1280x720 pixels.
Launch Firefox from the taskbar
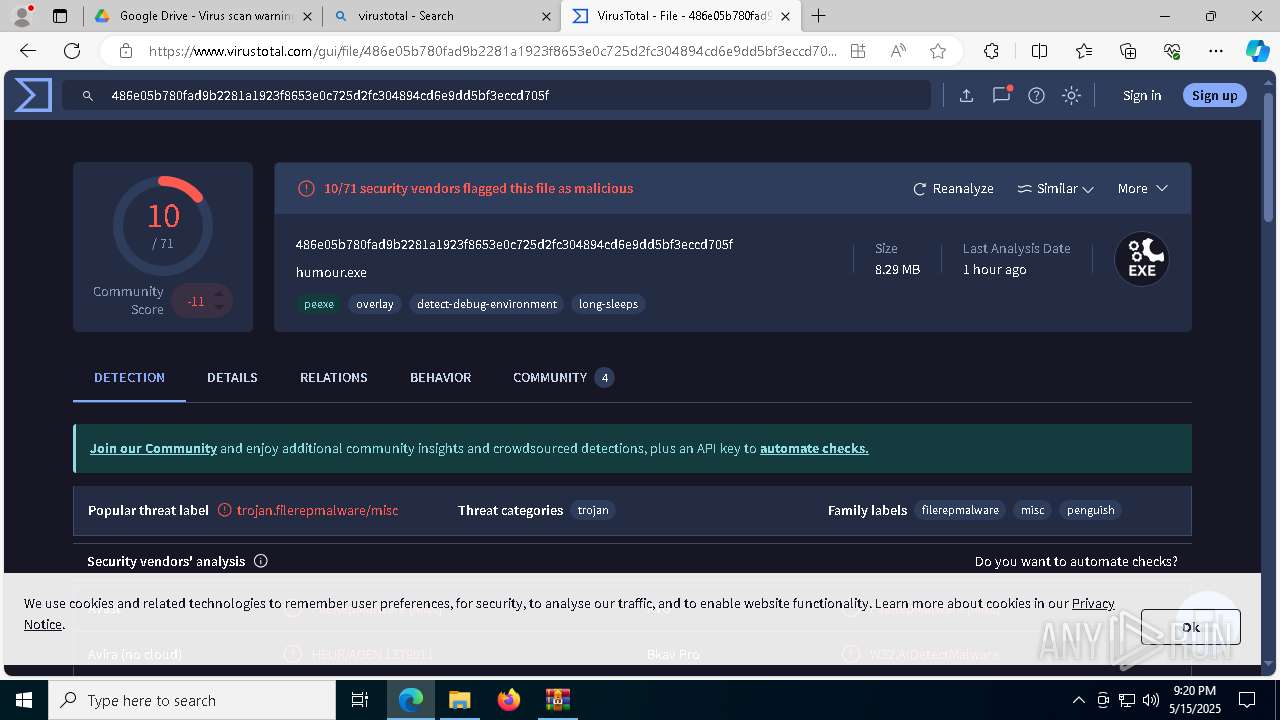tap(508, 700)
